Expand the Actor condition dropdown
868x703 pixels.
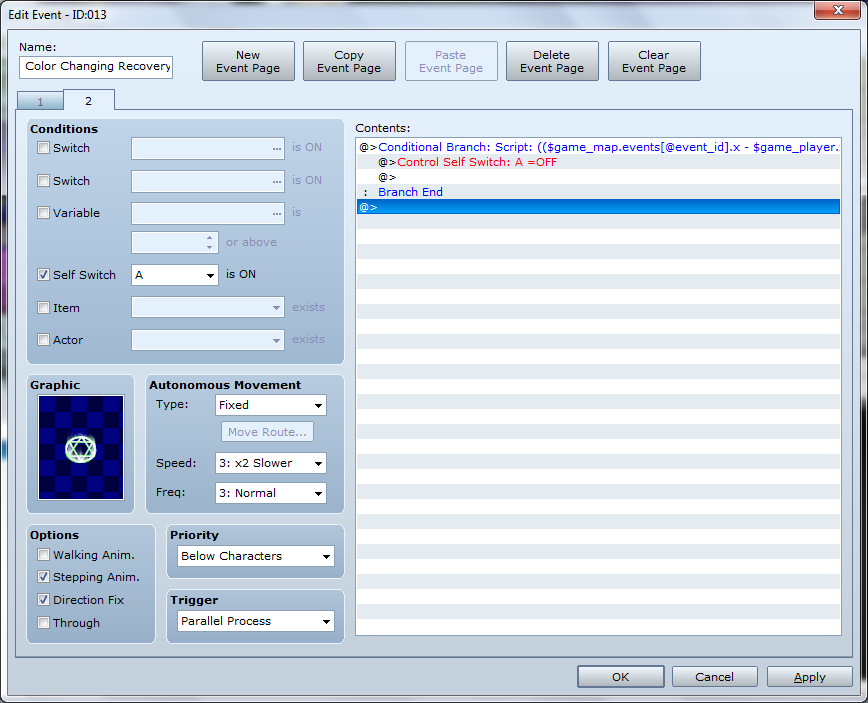coord(208,340)
